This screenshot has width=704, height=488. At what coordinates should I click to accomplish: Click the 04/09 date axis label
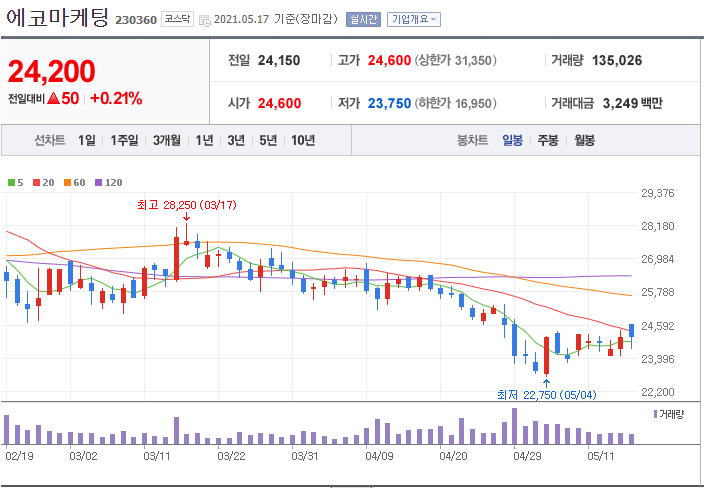click(379, 457)
